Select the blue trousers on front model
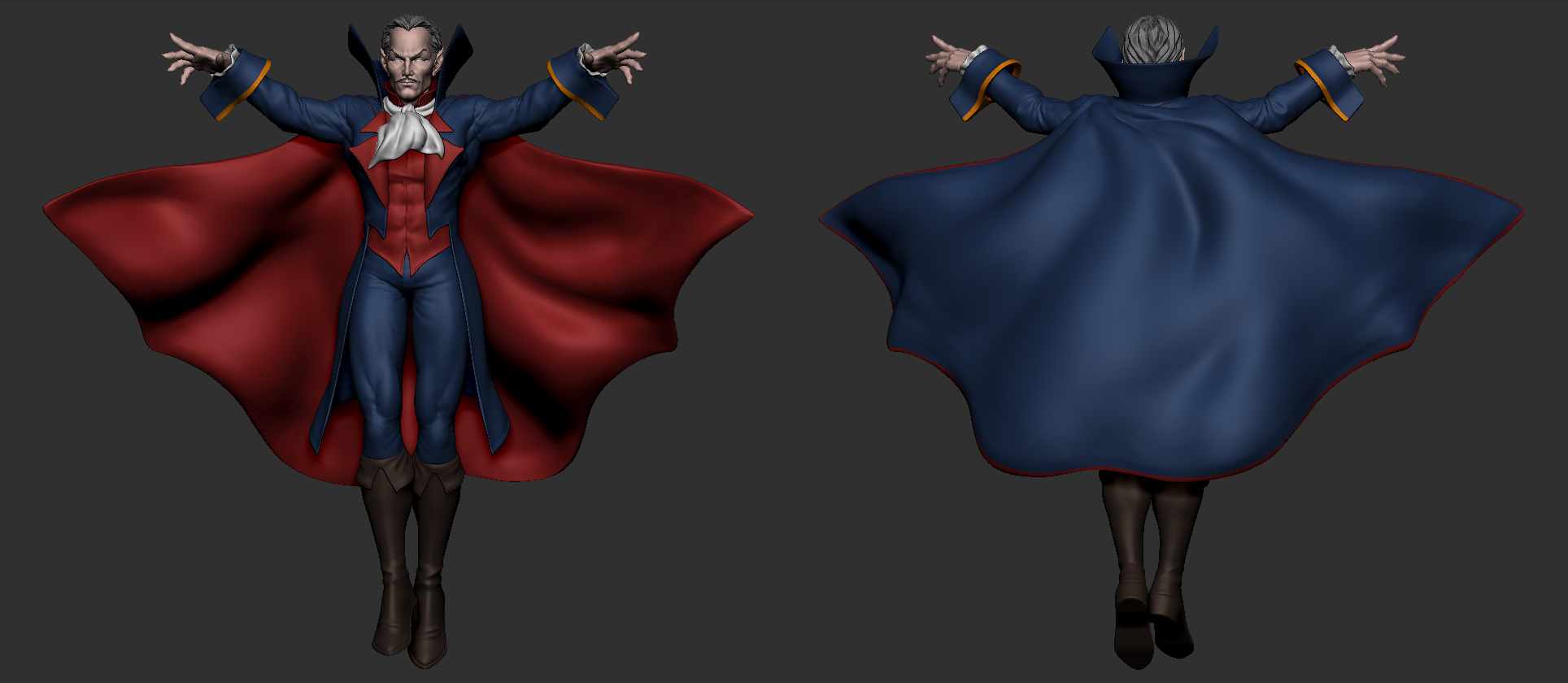Image resolution: width=1568 pixels, height=683 pixels. point(407,341)
